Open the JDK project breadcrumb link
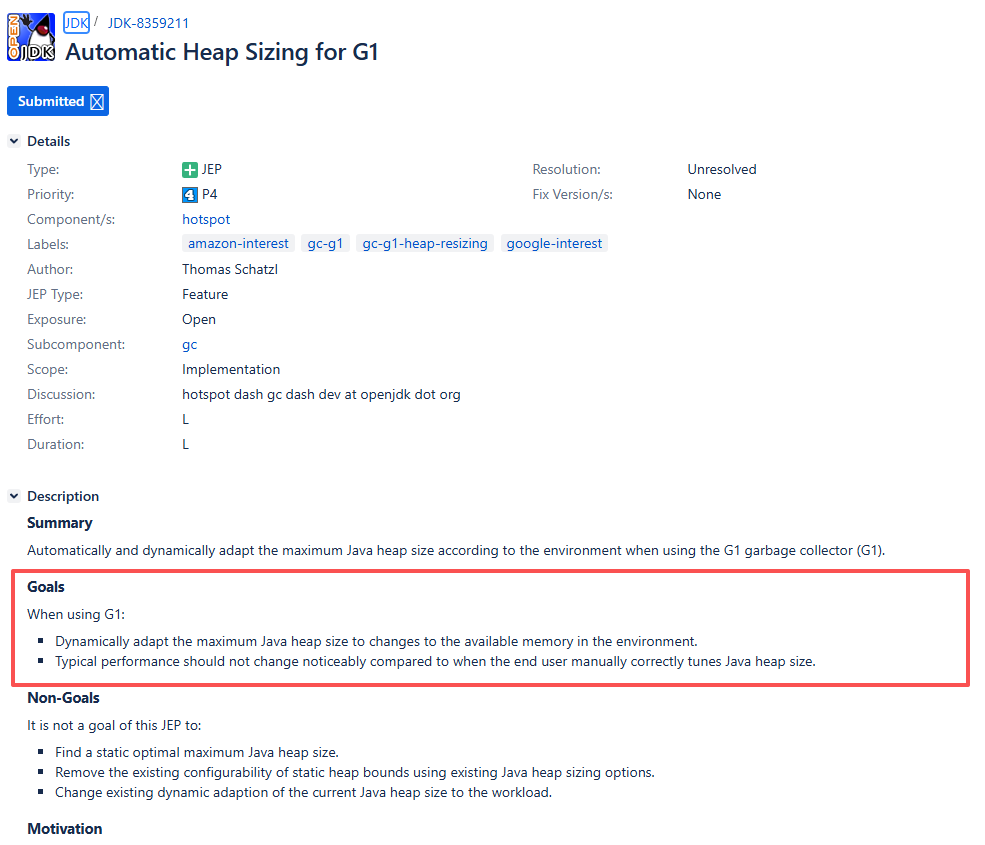The height and width of the screenshot is (845, 985). tap(76, 23)
